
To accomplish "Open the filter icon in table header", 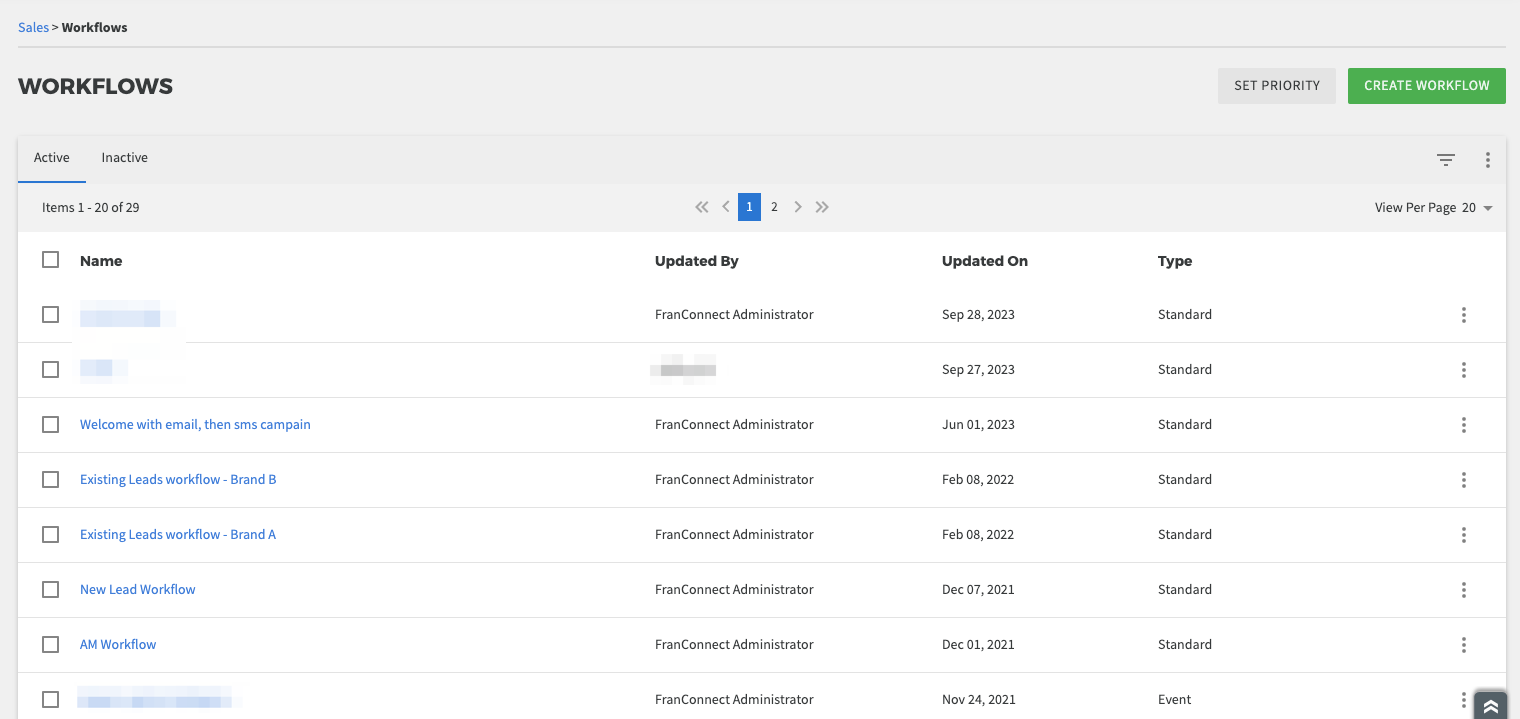I will tap(1445, 159).
